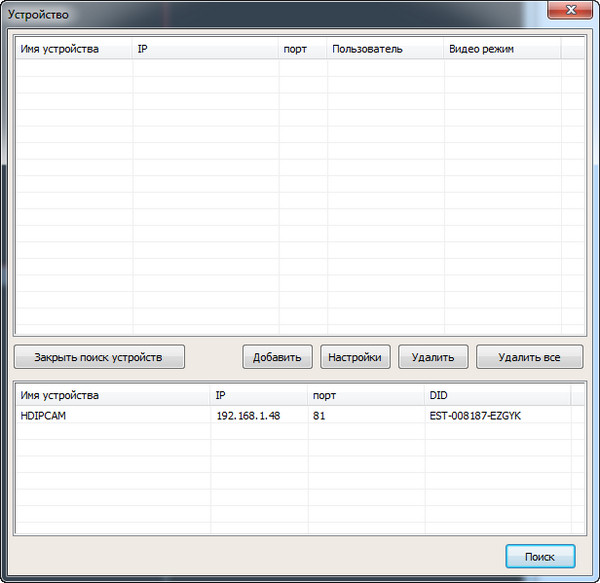Open Настройки device settings
Image resolution: width=600 pixels, height=583 pixels.
(x=355, y=357)
